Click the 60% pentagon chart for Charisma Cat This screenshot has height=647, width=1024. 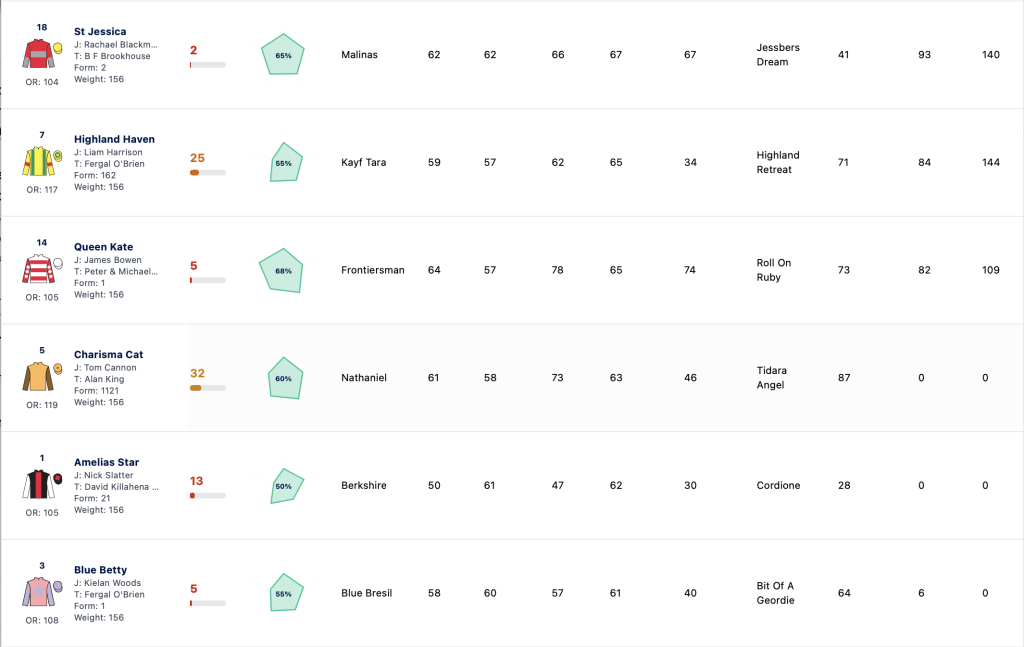(285, 378)
